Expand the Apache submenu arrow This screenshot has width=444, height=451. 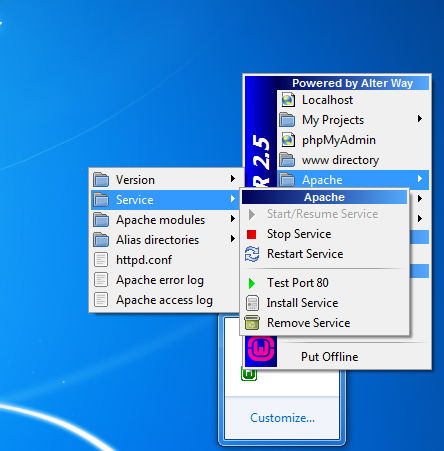pyautogui.click(x=420, y=179)
